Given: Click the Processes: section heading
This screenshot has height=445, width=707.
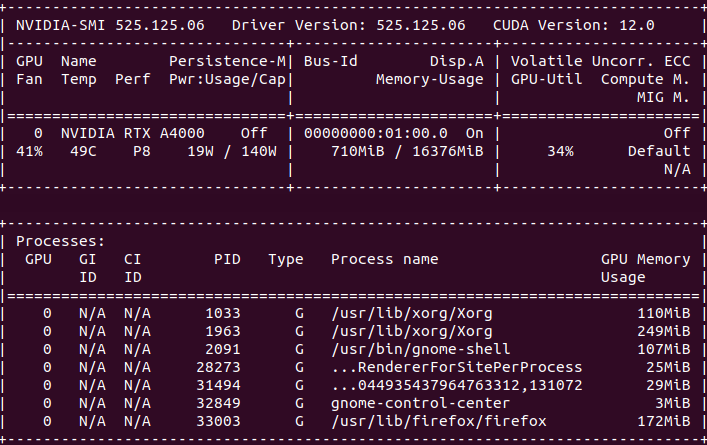Looking at the screenshot, I should [60, 241].
